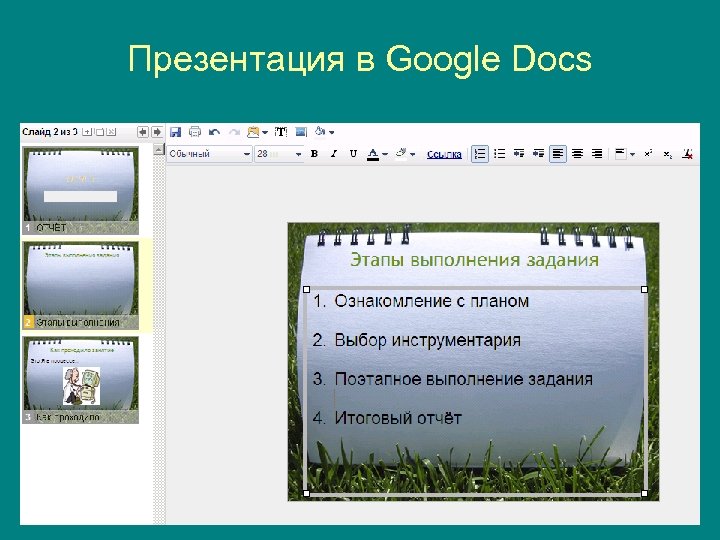Screen dimensions: 720x540
Task: Open the text color dropdown arrow
Action: pos(385,155)
